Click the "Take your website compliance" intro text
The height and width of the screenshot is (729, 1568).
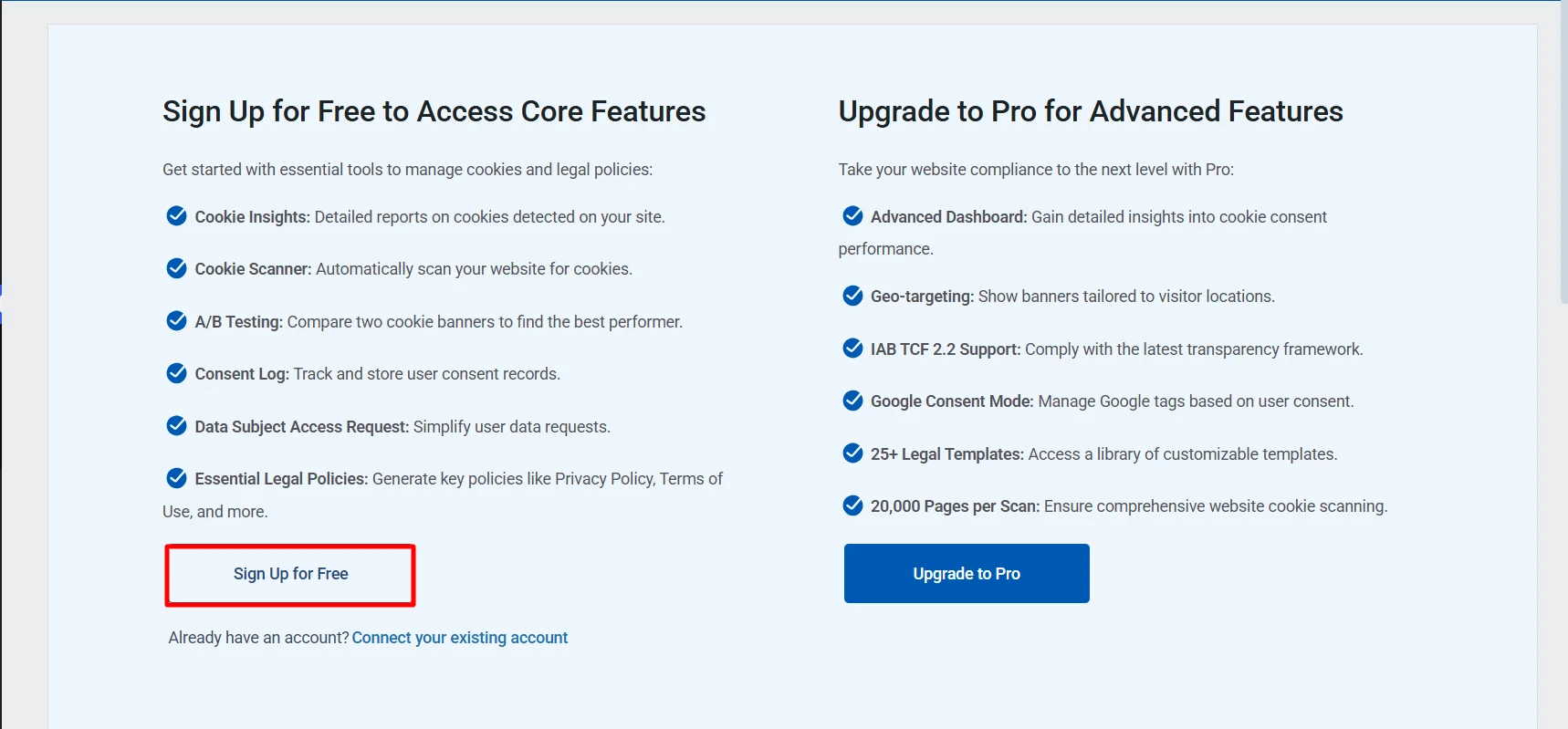tap(1035, 170)
